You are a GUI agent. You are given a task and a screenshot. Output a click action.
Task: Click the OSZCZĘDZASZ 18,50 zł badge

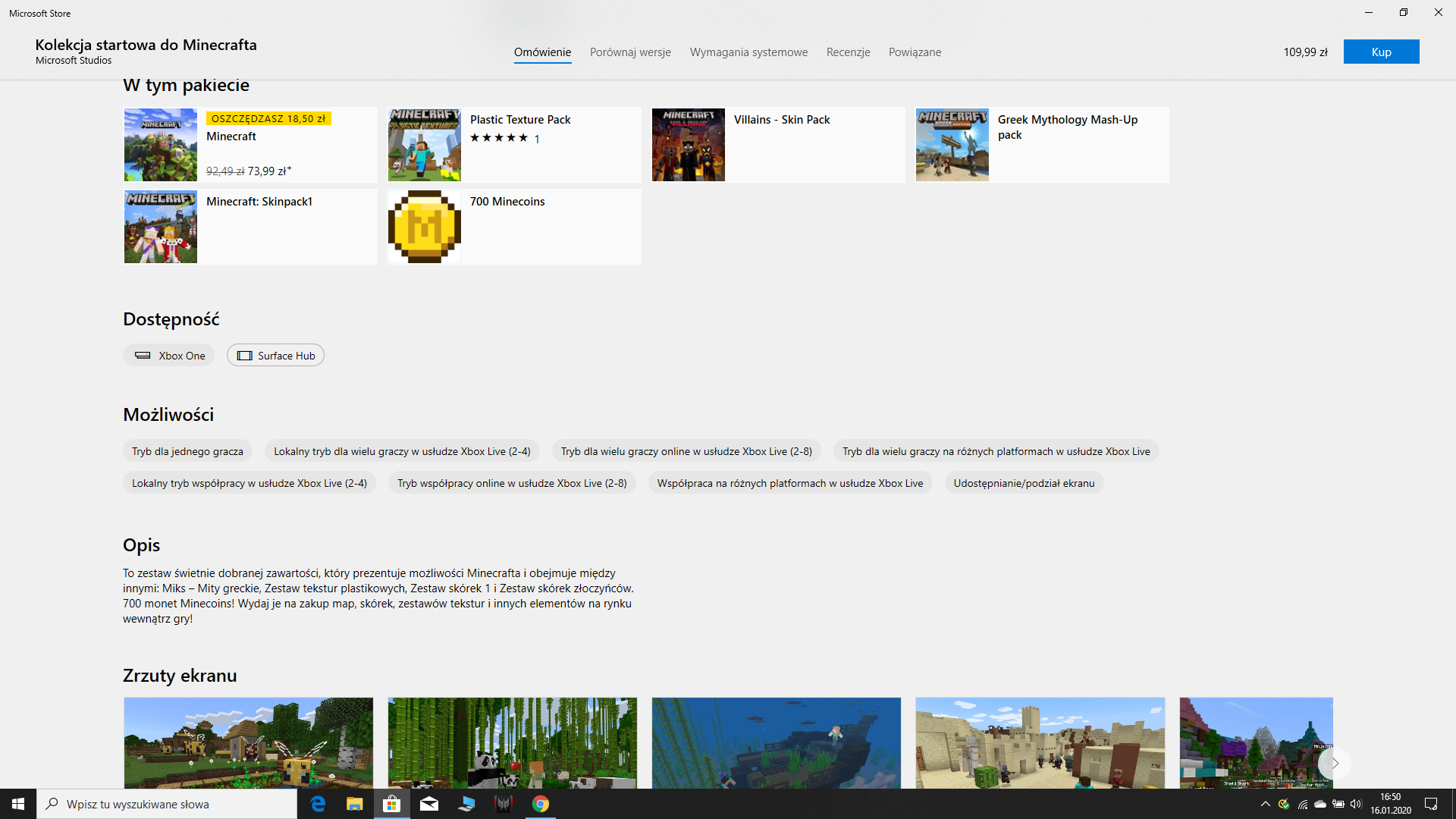click(x=268, y=118)
